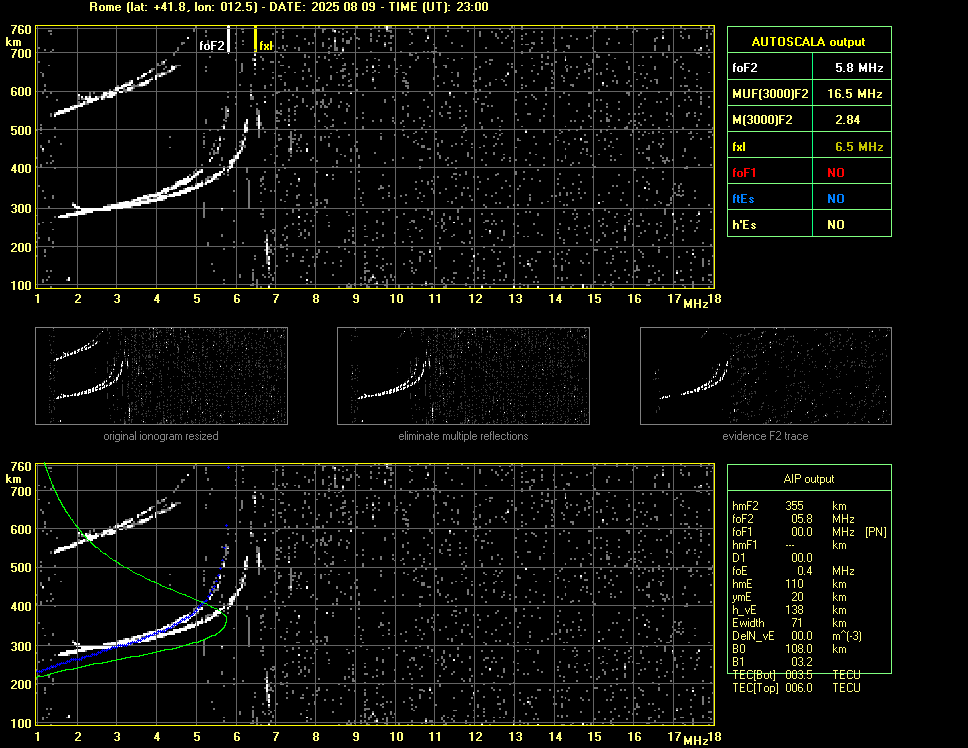Select the 5.8 MHz foF2 value

point(859,68)
